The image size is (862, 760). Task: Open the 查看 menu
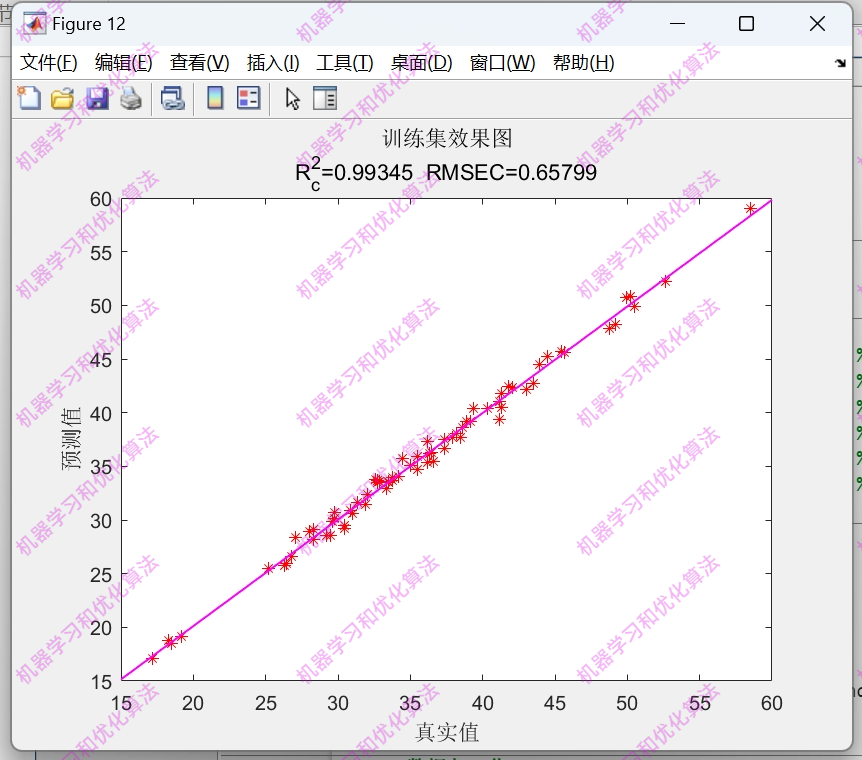click(196, 61)
